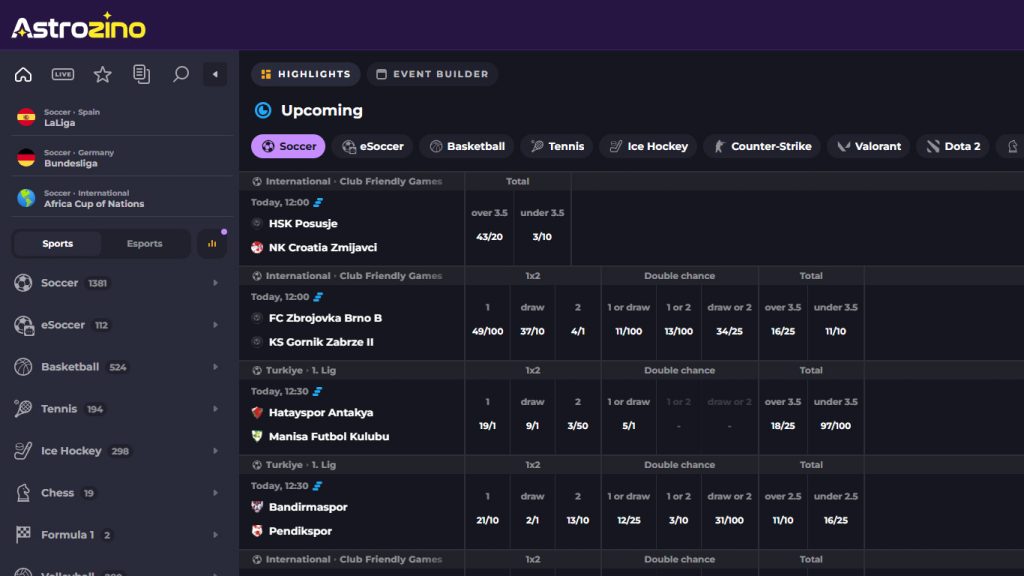This screenshot has height=576, width=1024.
Task: Expand the Soccer sidebar category
Action: tap(216, 283)
